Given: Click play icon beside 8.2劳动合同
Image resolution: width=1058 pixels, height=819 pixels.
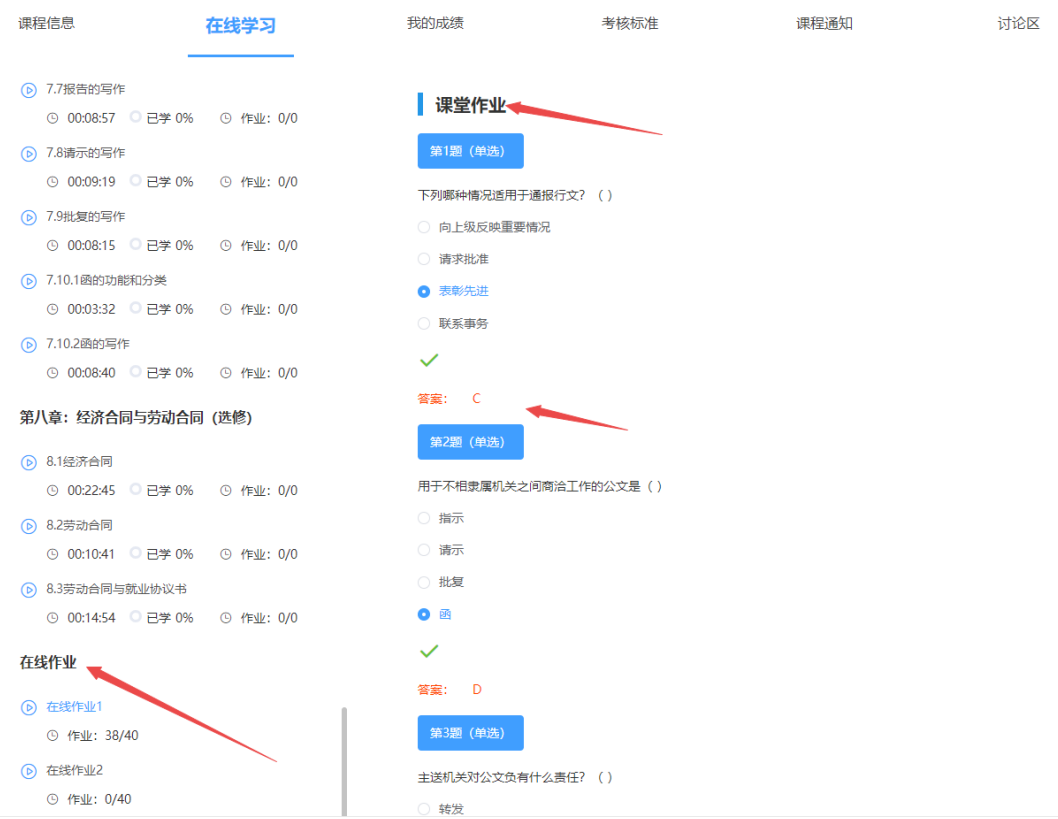Looking at the screenshot, I should (28, 526).
